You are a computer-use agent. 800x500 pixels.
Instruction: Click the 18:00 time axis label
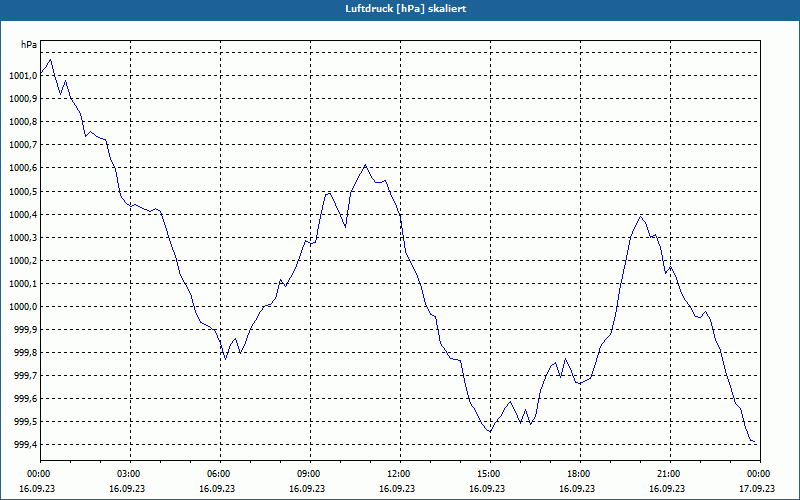pyautogui.click(x=580, y=474)
